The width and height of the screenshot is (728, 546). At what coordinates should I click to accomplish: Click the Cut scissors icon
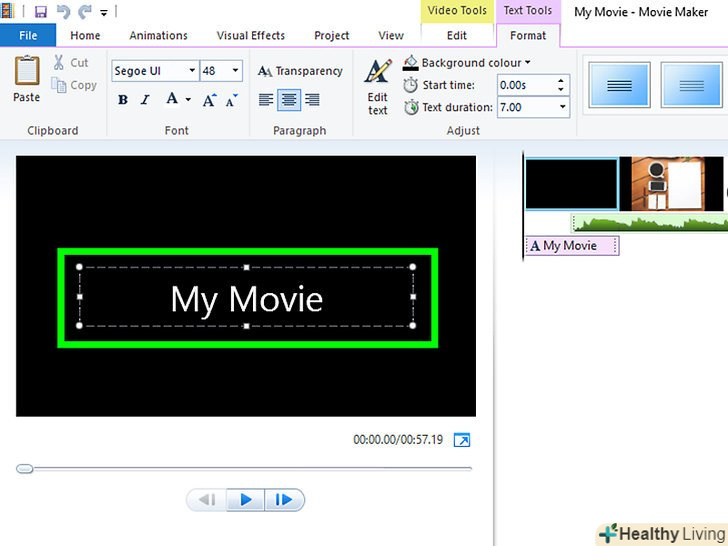click(59, 63)
